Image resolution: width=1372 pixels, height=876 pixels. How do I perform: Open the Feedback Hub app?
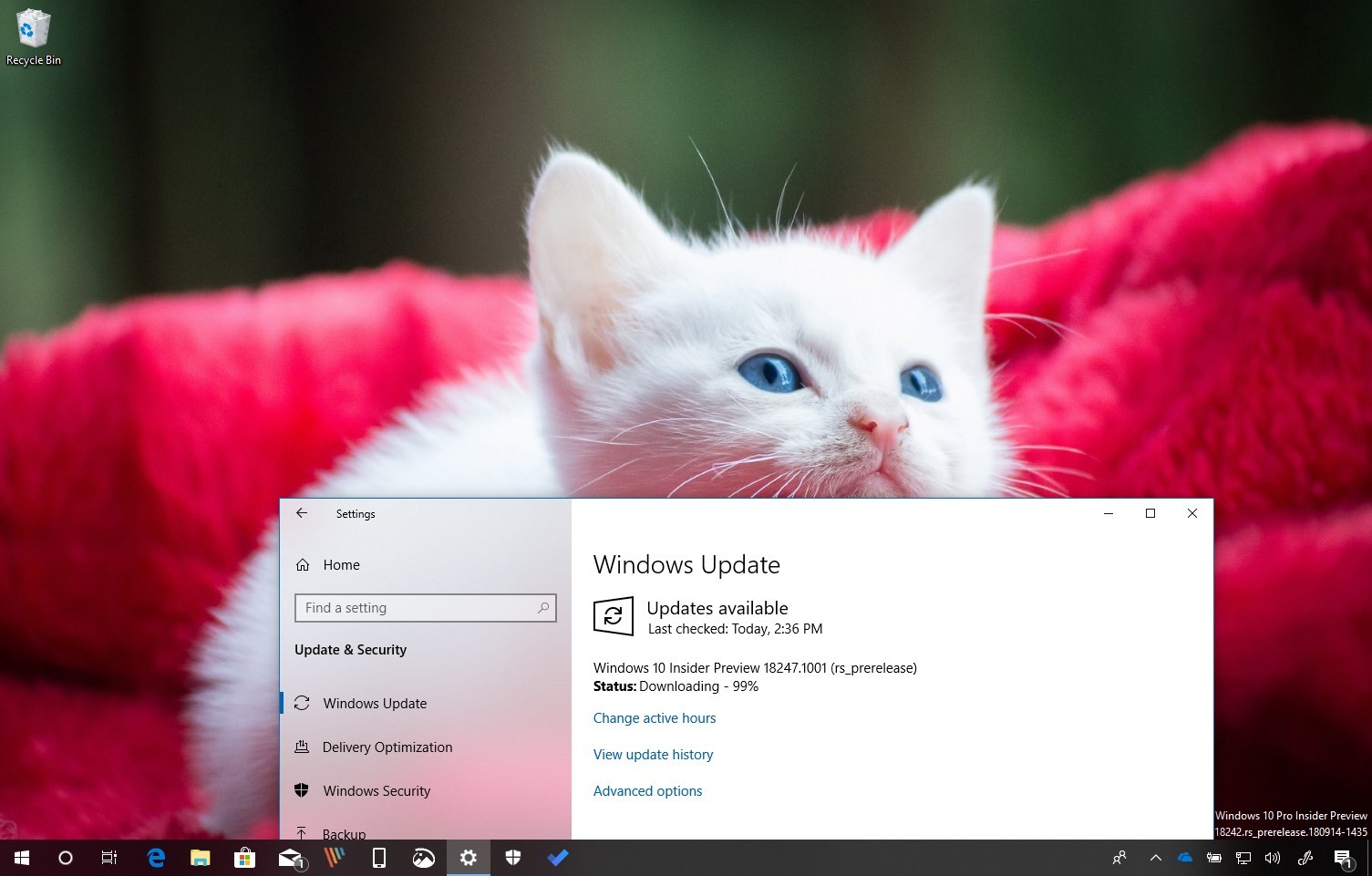[x=334, y=857]
